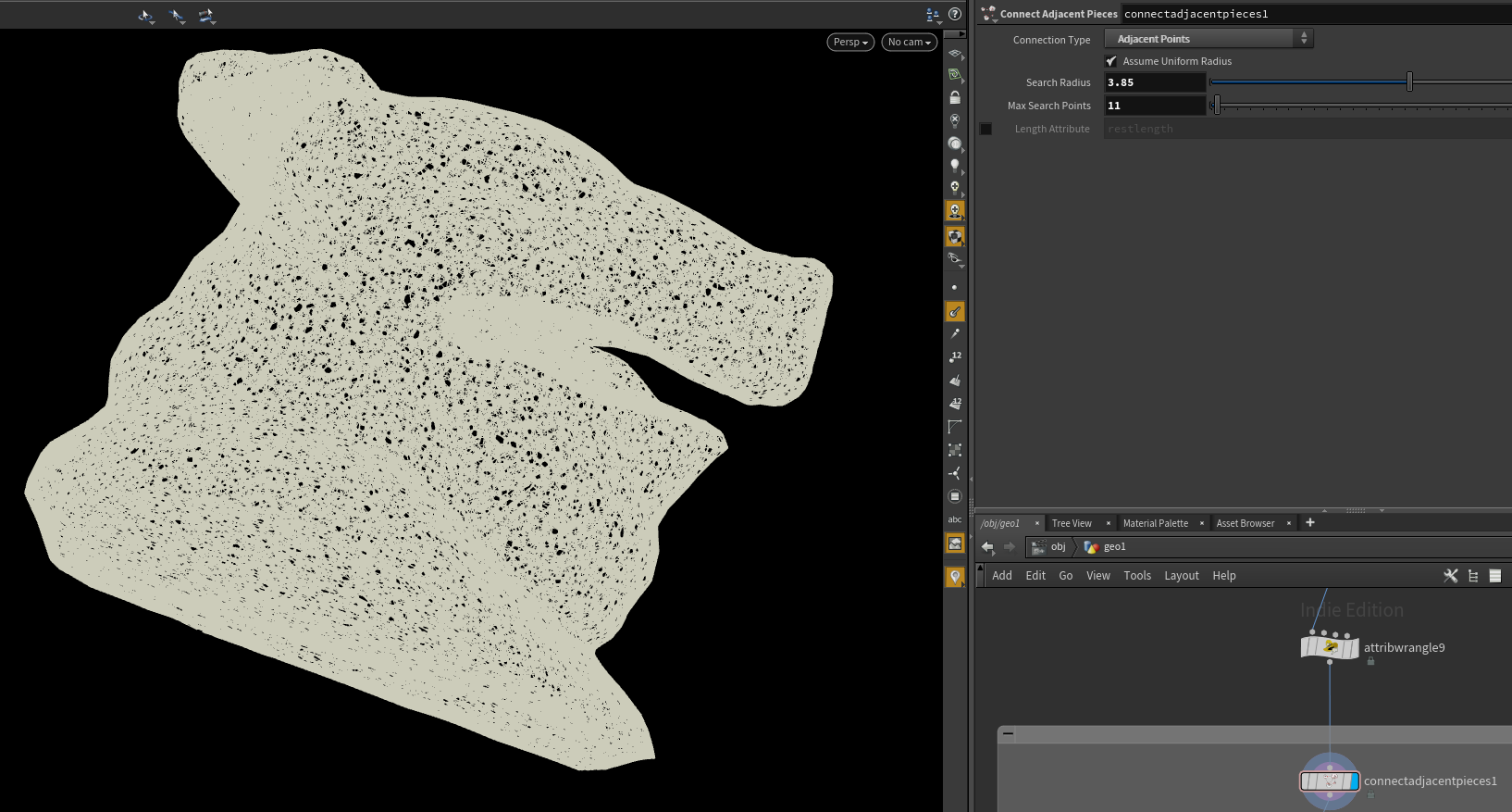Click the back arrow in network path bar
1512x812 pixels.
[x=987, y=547]
